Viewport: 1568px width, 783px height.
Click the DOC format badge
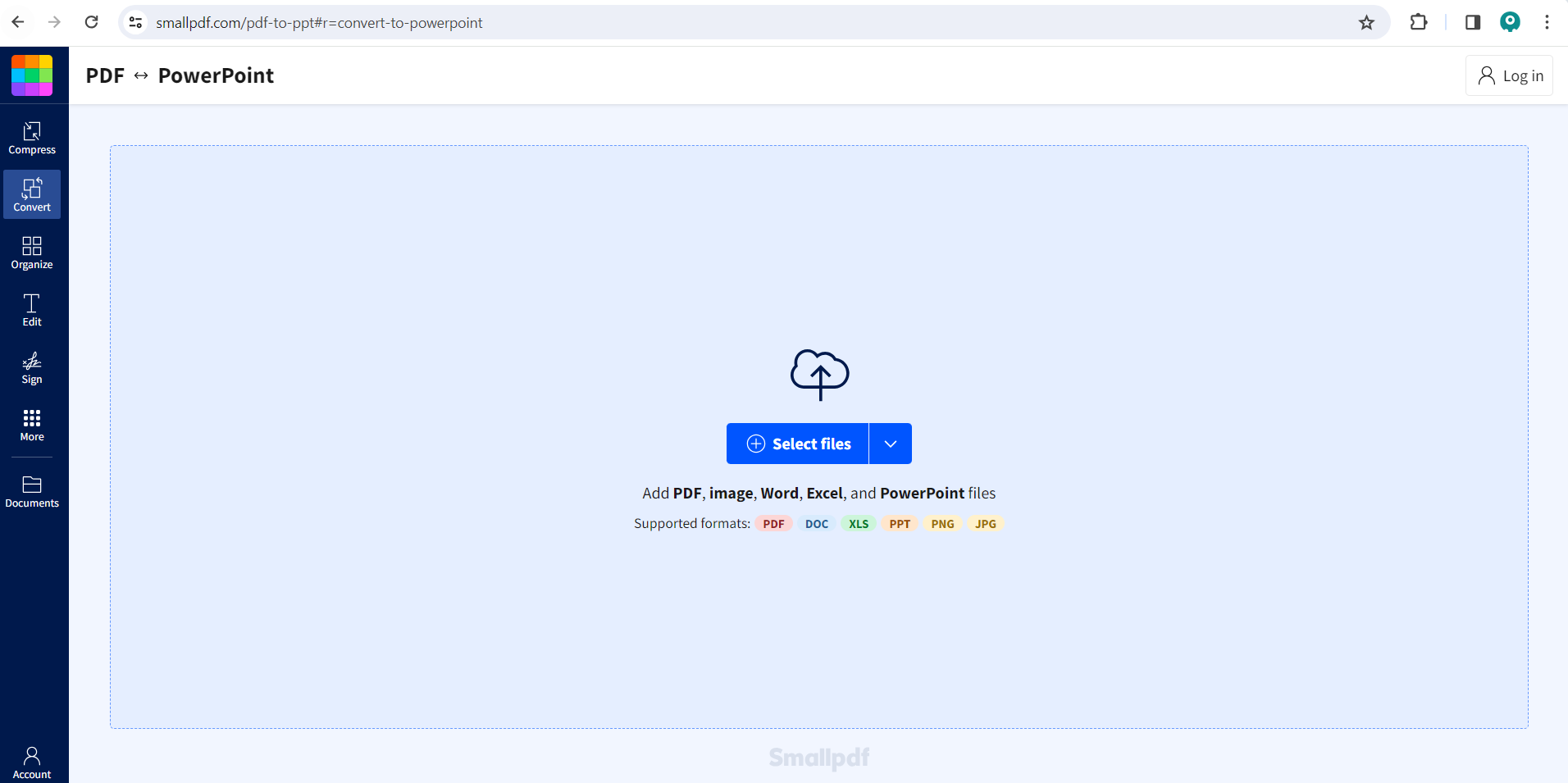(817, 524)
